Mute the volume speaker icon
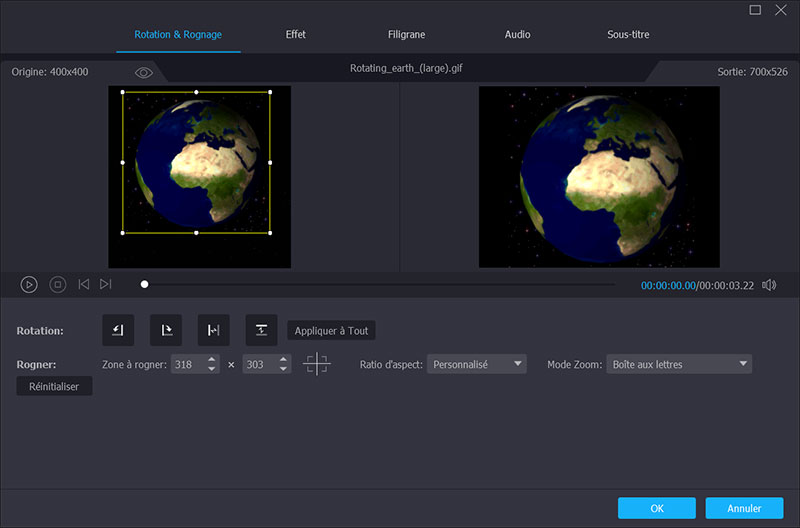 (769, 285)
